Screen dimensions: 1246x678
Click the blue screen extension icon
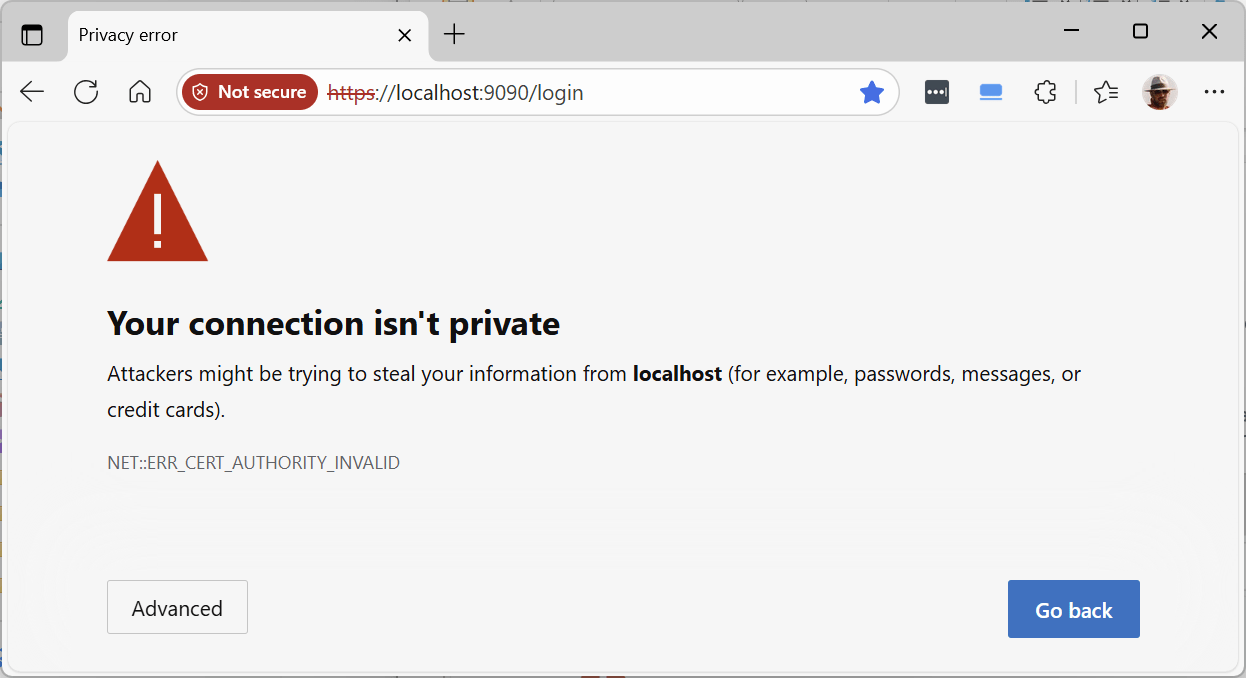click(991, 92)
